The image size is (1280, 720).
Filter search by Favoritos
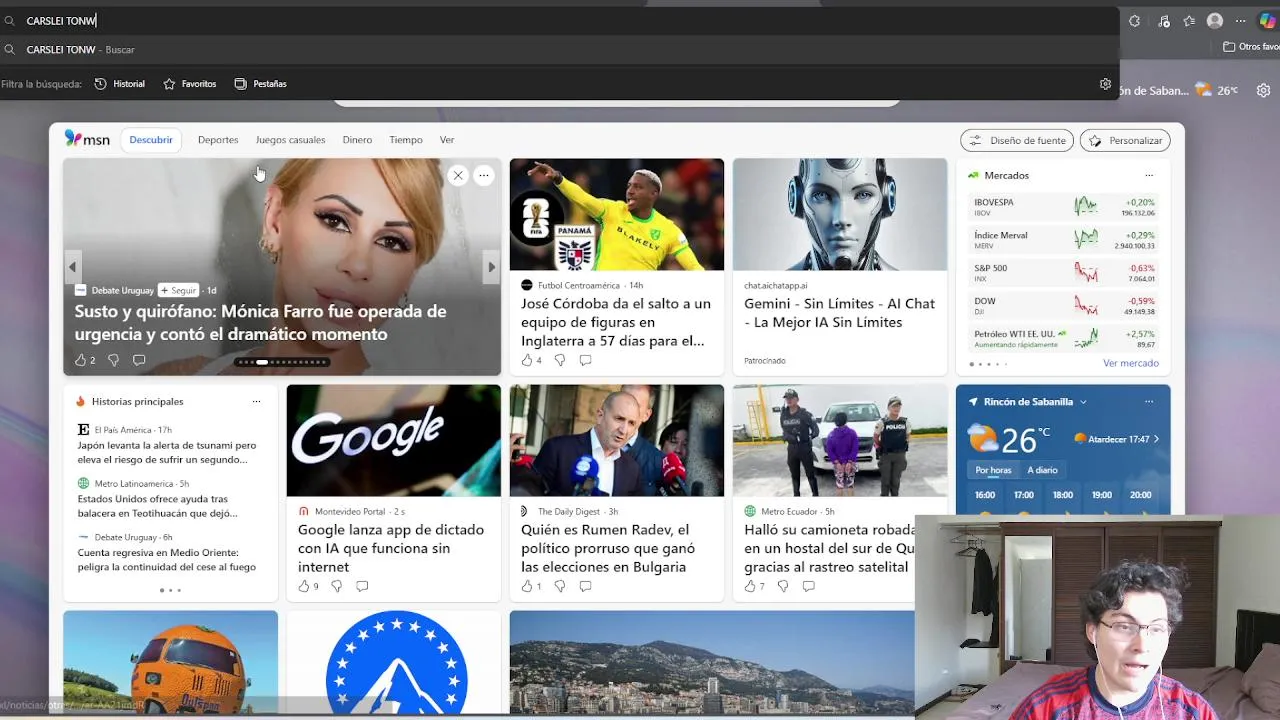pos(190,84)
